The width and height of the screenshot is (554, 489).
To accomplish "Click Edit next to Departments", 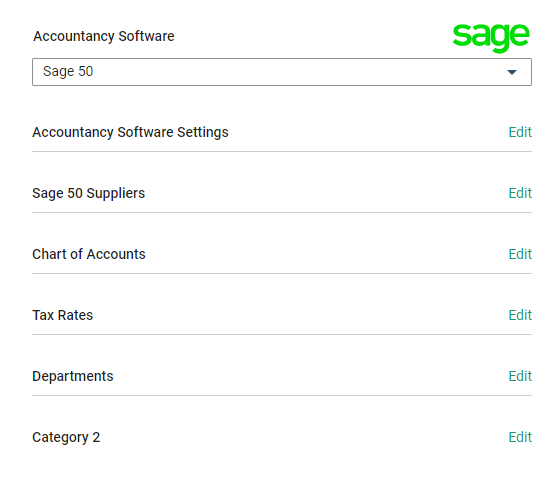I will click(520, 376).
